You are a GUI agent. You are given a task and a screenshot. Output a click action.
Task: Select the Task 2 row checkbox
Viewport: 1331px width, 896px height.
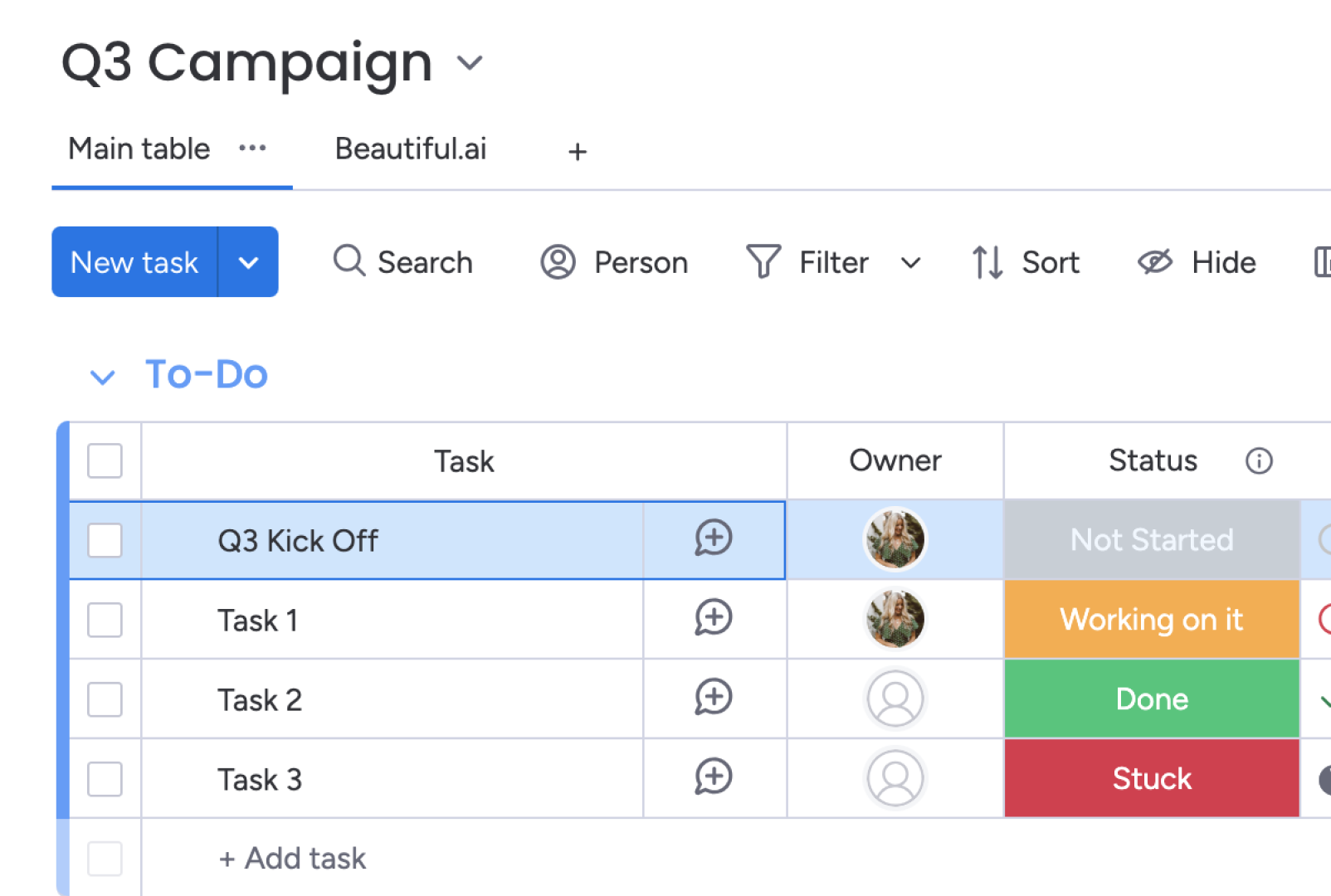coord(105,699)
